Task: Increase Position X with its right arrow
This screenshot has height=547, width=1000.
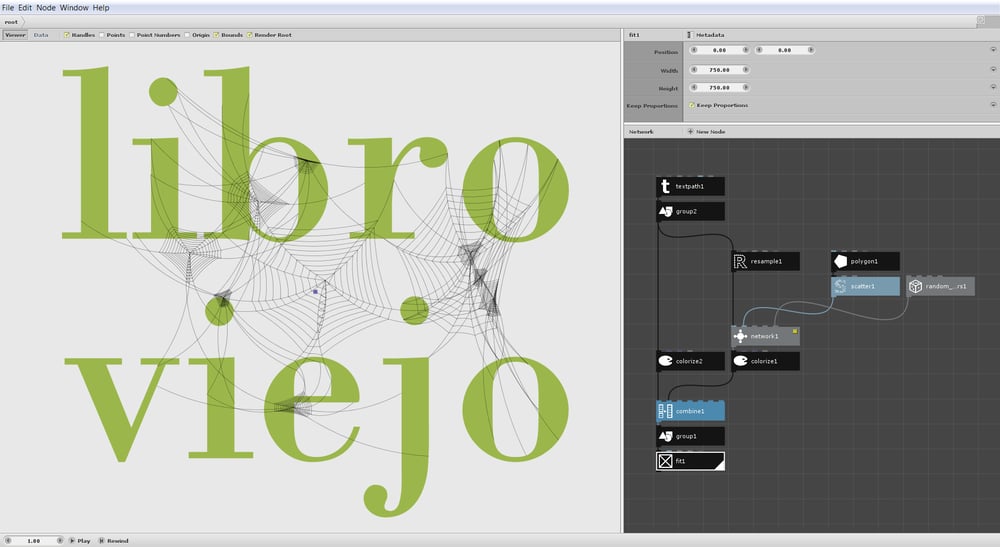Action: pos(746,50)
